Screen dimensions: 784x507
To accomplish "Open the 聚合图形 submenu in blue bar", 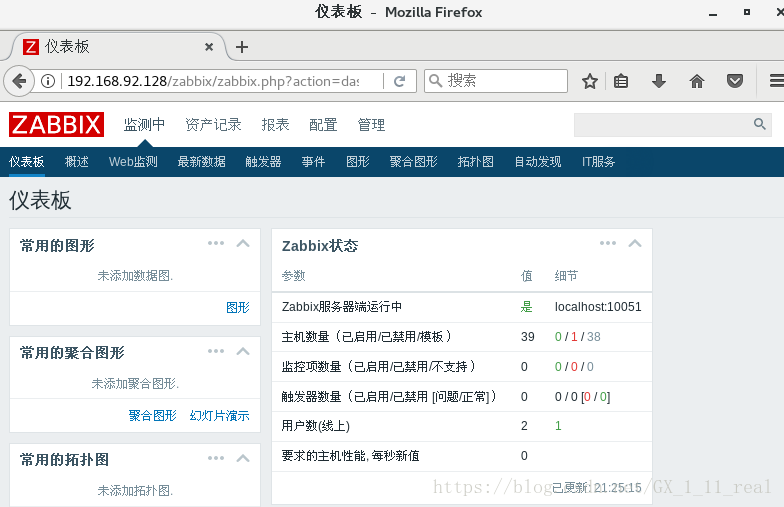I will coord(414,162).
